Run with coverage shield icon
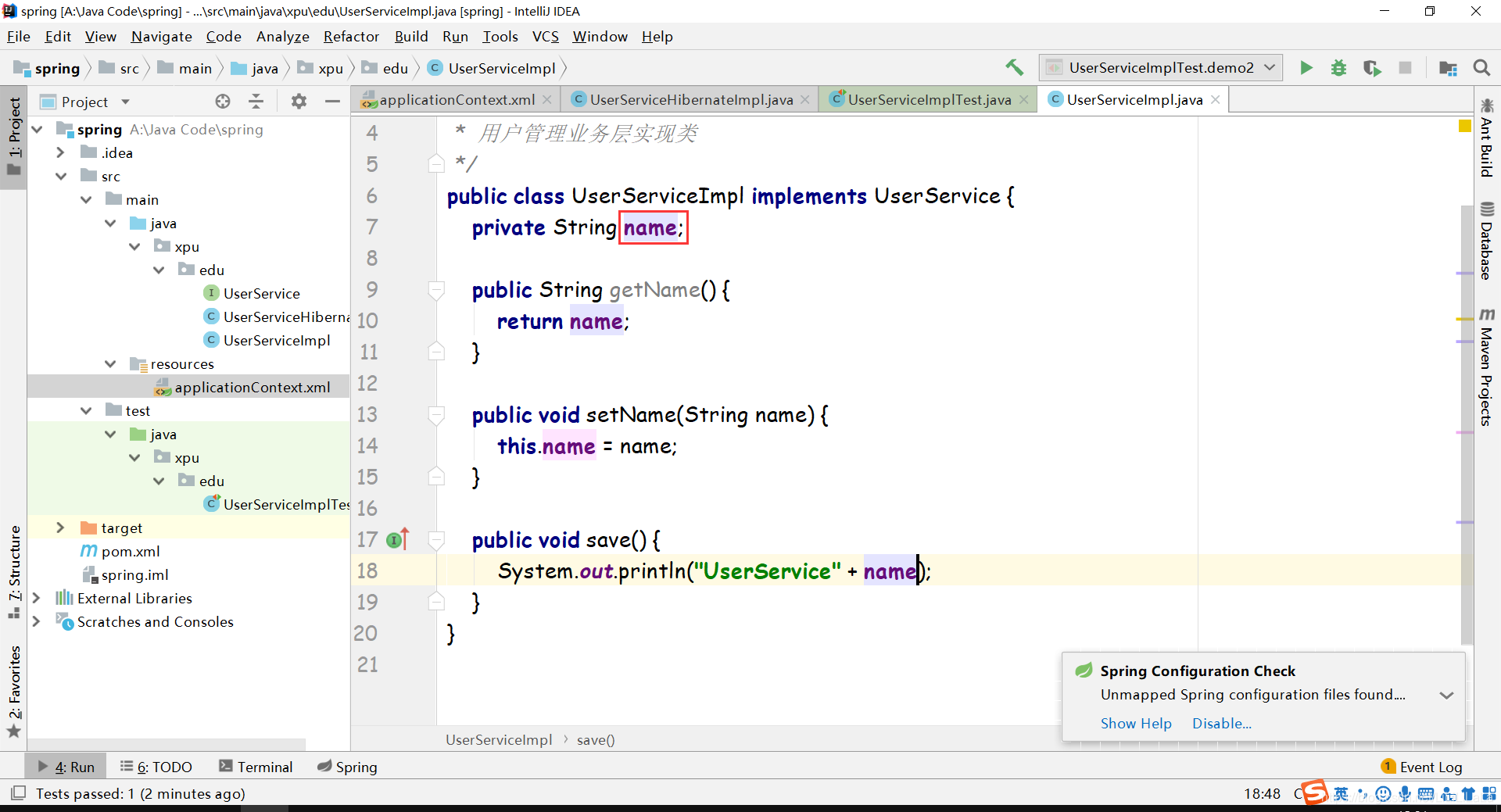This screenshot has height=812, width=1501. pos(1372,68)
